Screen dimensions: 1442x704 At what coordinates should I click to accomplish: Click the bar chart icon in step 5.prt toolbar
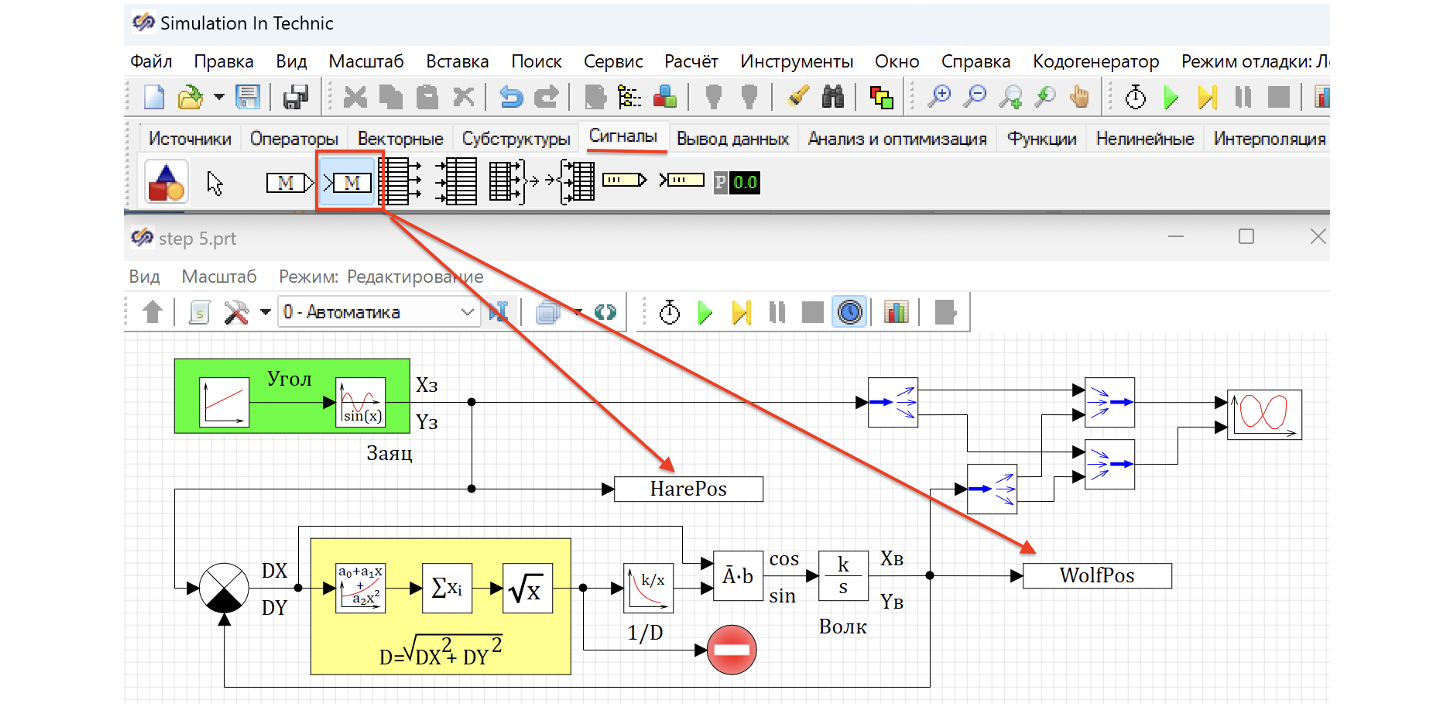coord(896,312)
